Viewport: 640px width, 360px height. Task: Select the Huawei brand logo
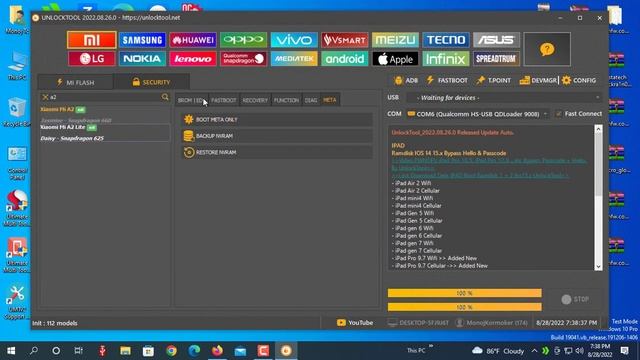click(193, 40)
